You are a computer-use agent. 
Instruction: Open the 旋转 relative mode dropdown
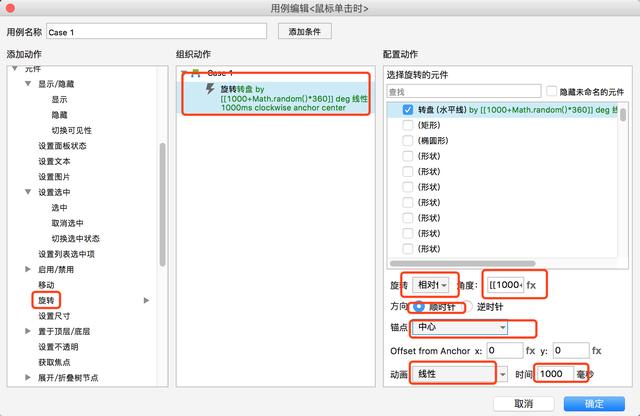point(431,285)
